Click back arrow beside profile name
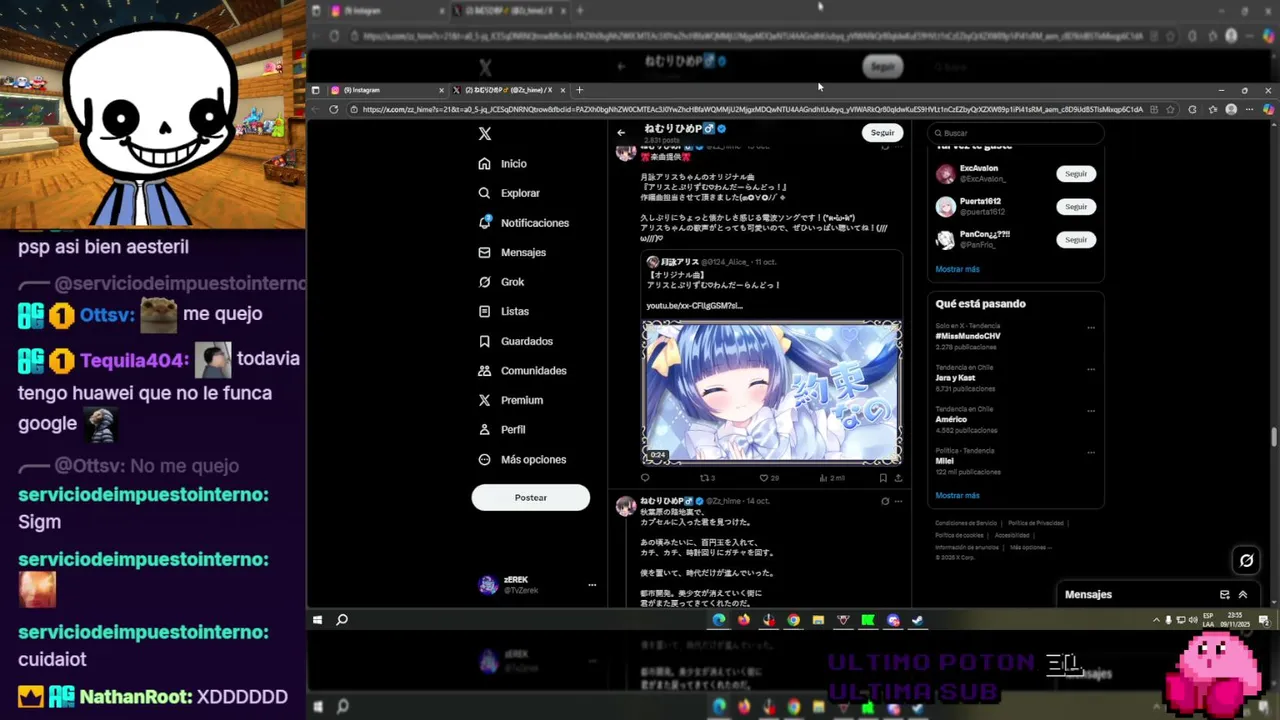Viewport: 1280px width, 720px height. click(x=621, y=132)
